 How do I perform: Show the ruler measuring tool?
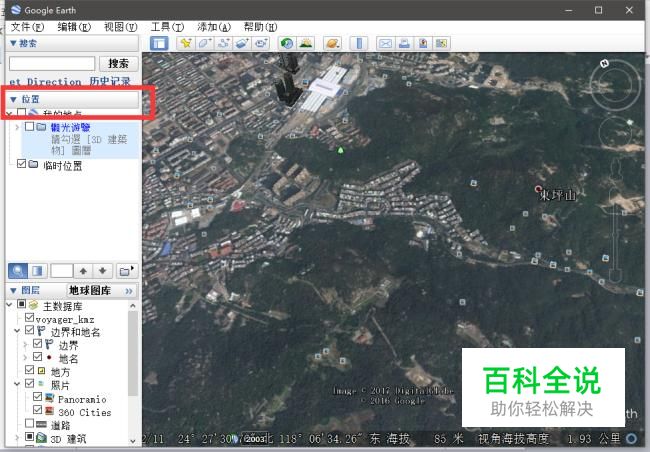[359, 43]
